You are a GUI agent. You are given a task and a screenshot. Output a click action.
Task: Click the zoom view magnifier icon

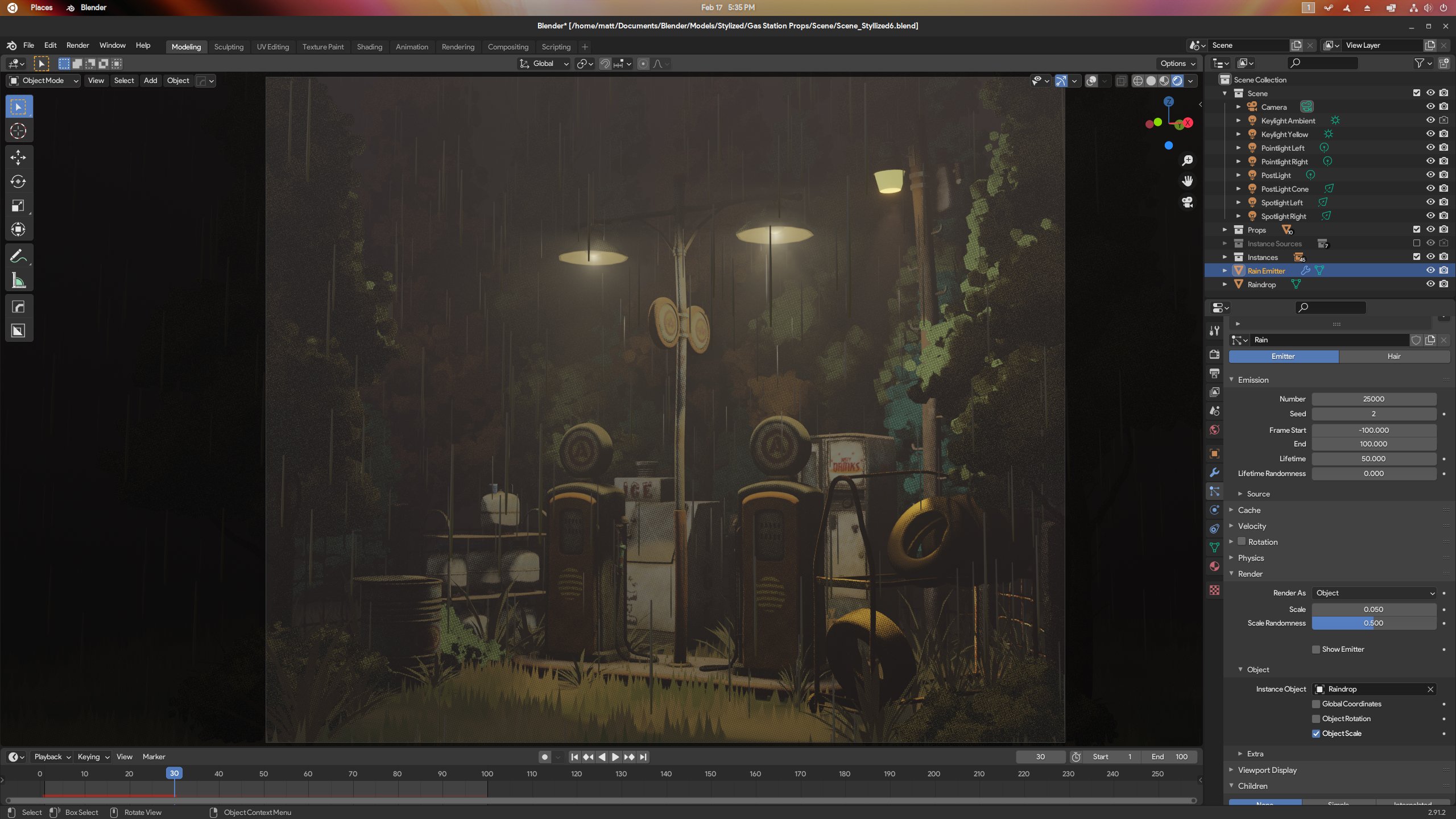point(1187,160)
